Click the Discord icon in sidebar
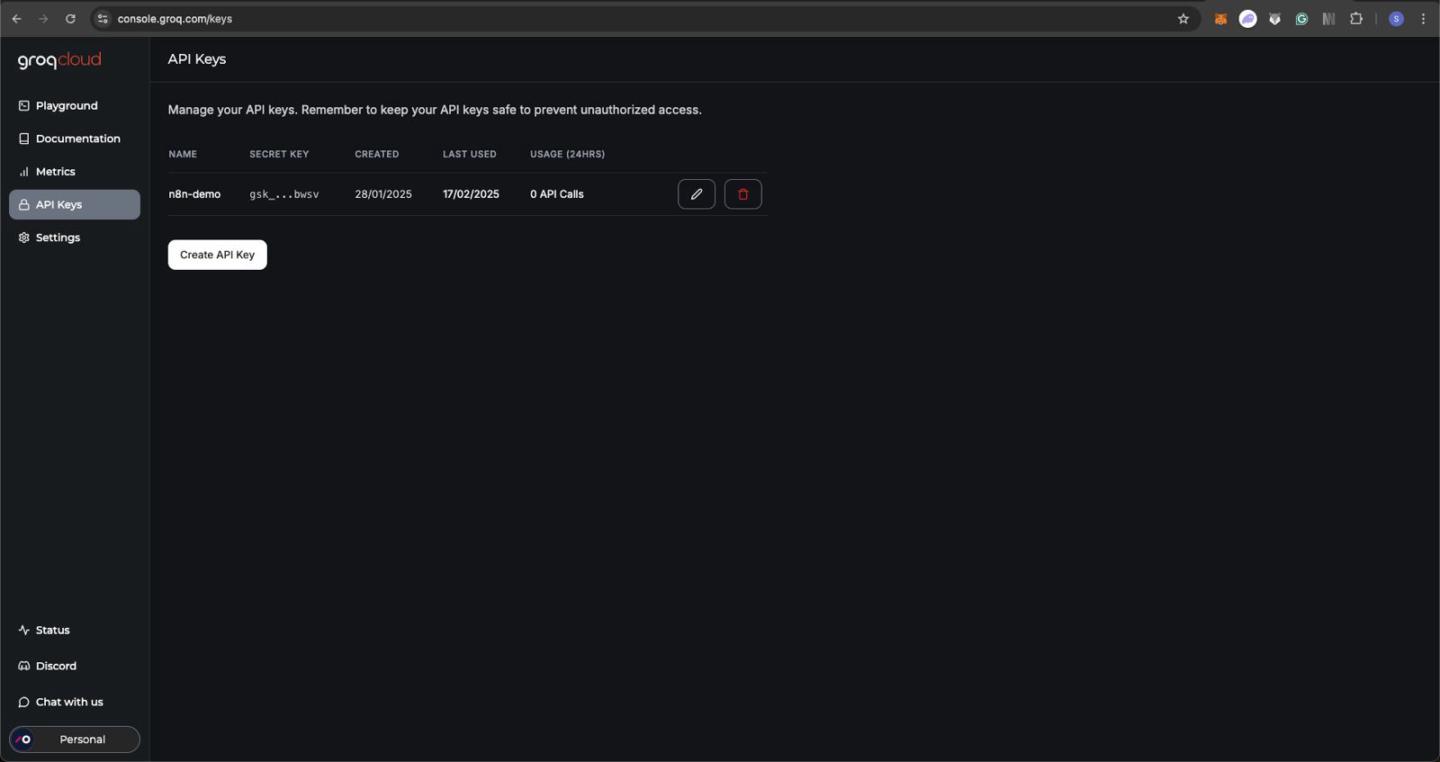Image resolution: width=1440 pixels, height=762 pixels. [x=23, y=665]
